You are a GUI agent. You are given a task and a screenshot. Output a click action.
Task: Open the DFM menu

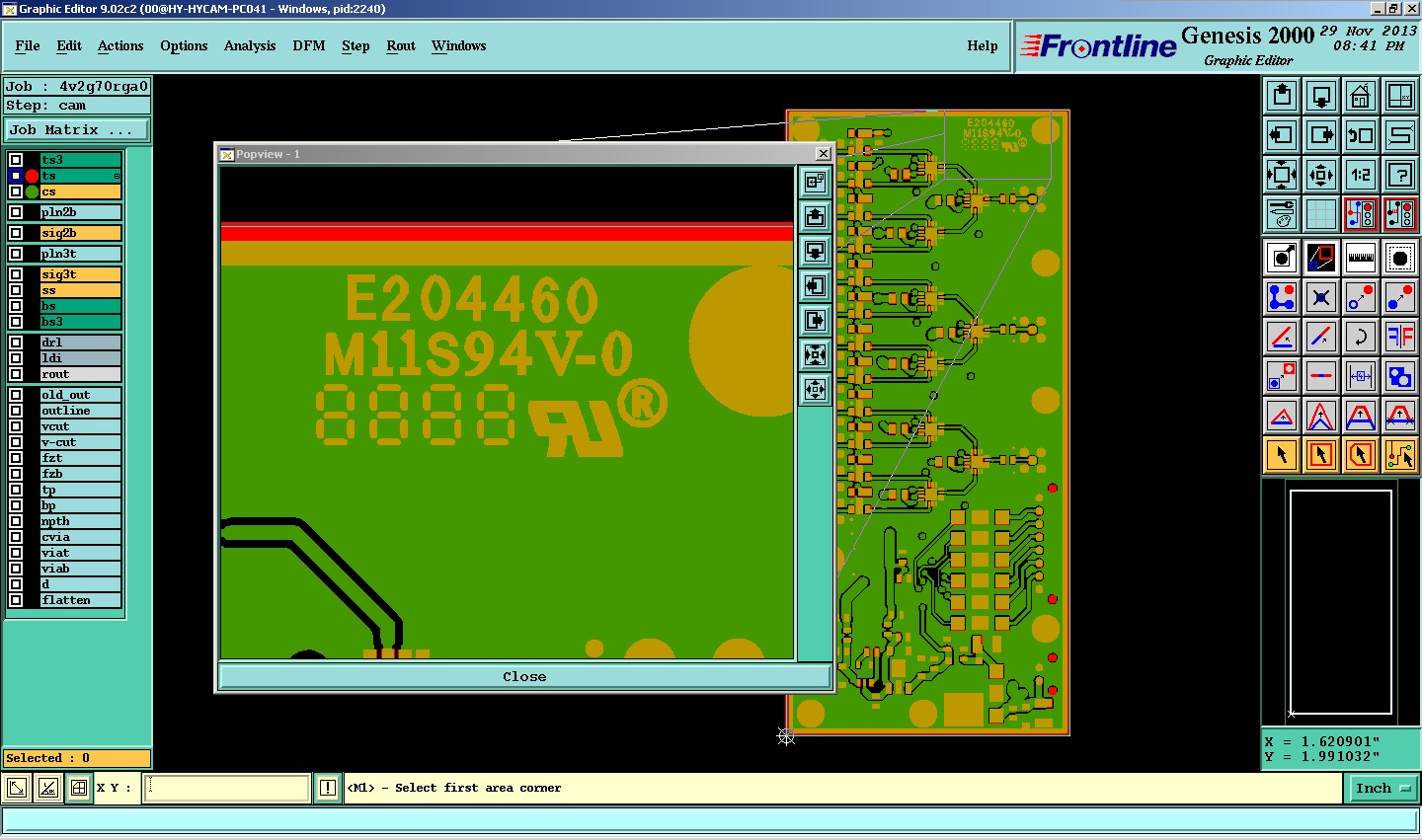pyautogui.click(x=309, y=45)
